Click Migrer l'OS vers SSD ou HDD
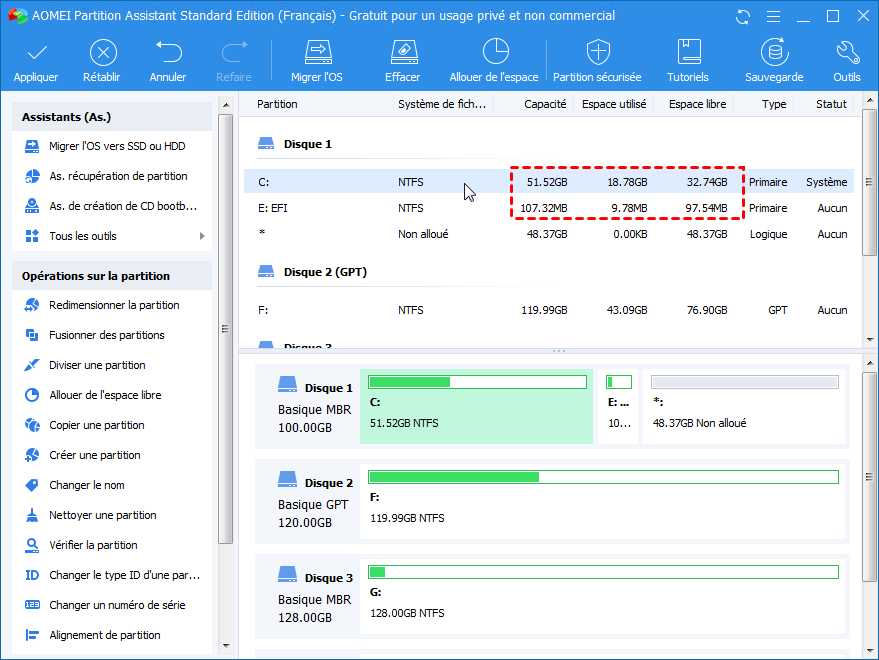This screenshot has width=879, height=660. pyautogui.click(x=116, y=146)
